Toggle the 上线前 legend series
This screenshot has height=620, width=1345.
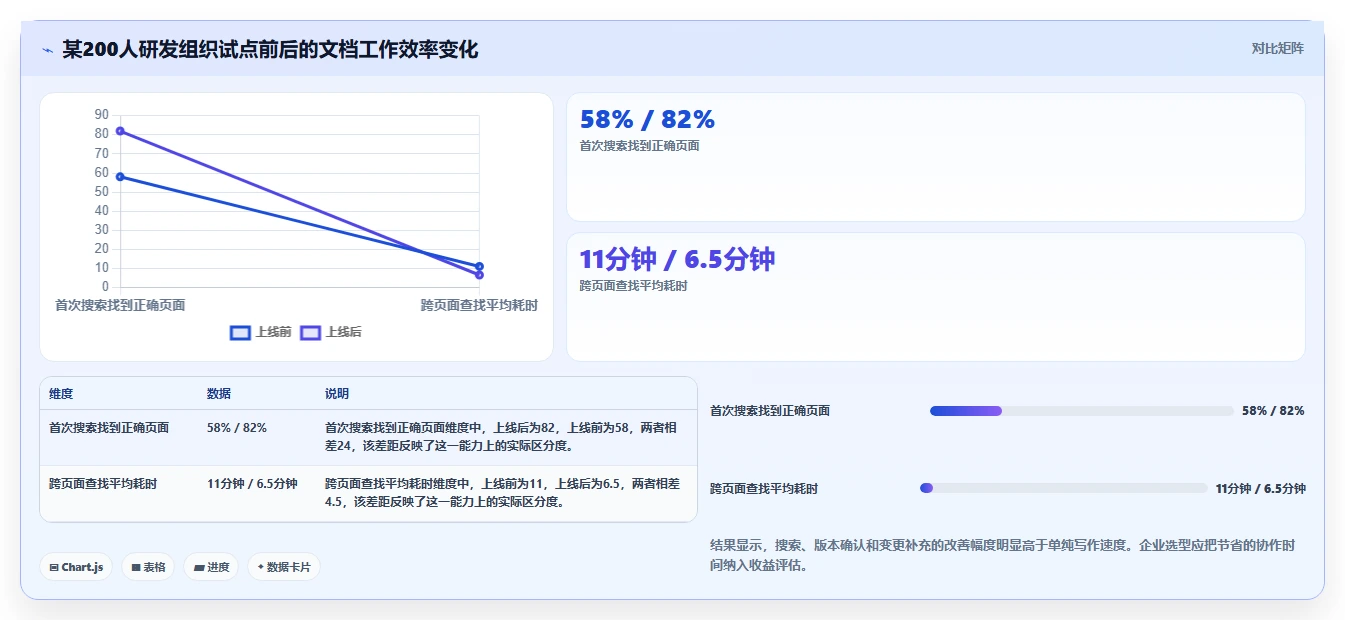point(260,333)
